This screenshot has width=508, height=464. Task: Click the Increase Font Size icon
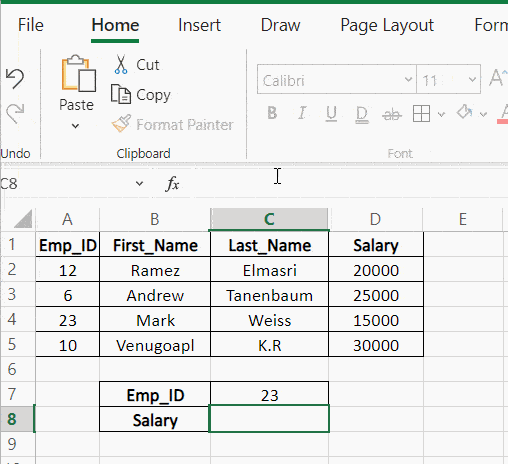point(498,78)
